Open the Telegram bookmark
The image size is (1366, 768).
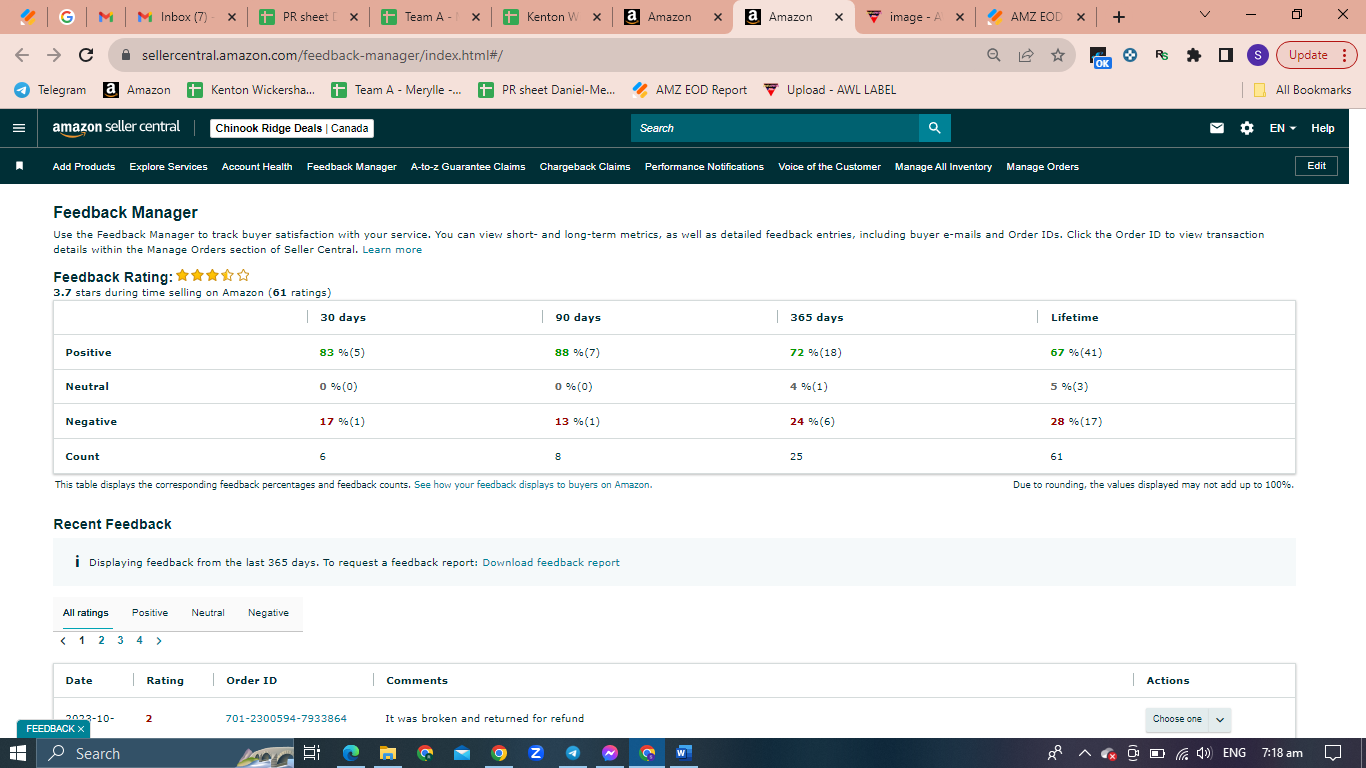50,90
